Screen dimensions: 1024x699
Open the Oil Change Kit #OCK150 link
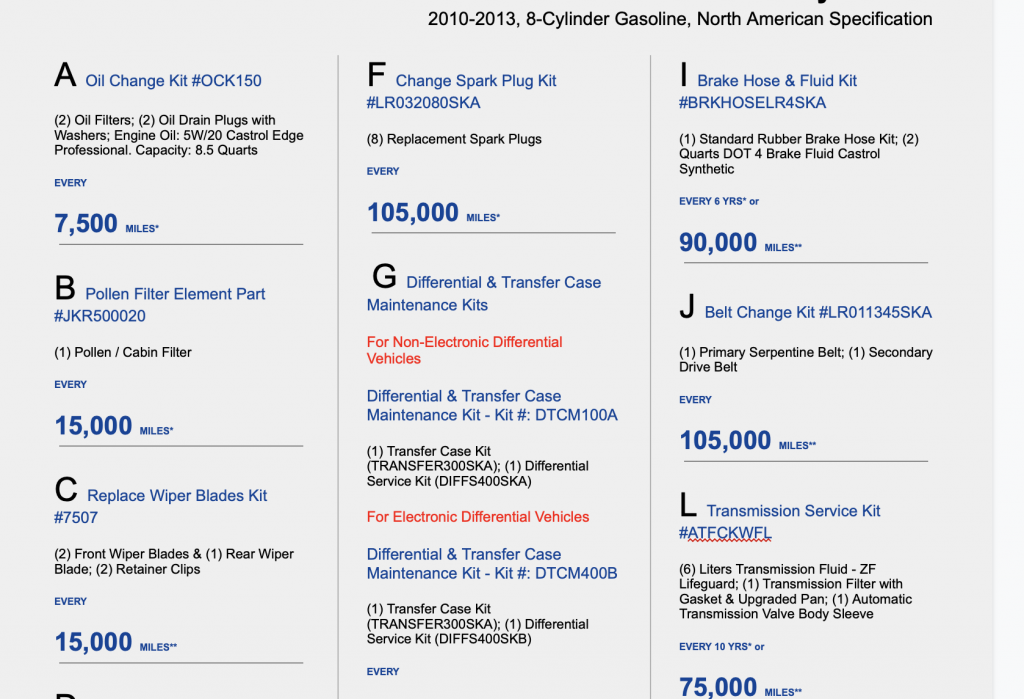pos(173,81)
